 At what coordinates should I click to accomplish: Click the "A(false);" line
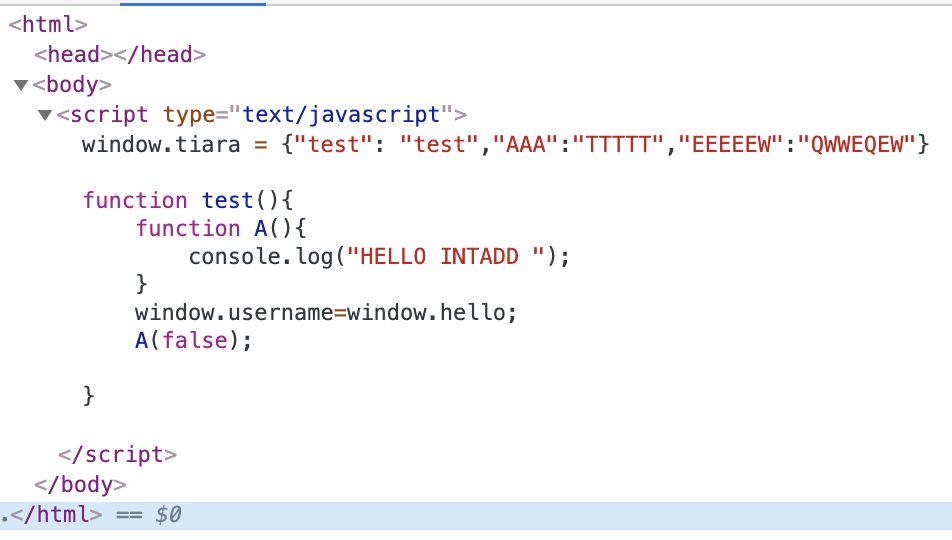click(x=194, y=340)
